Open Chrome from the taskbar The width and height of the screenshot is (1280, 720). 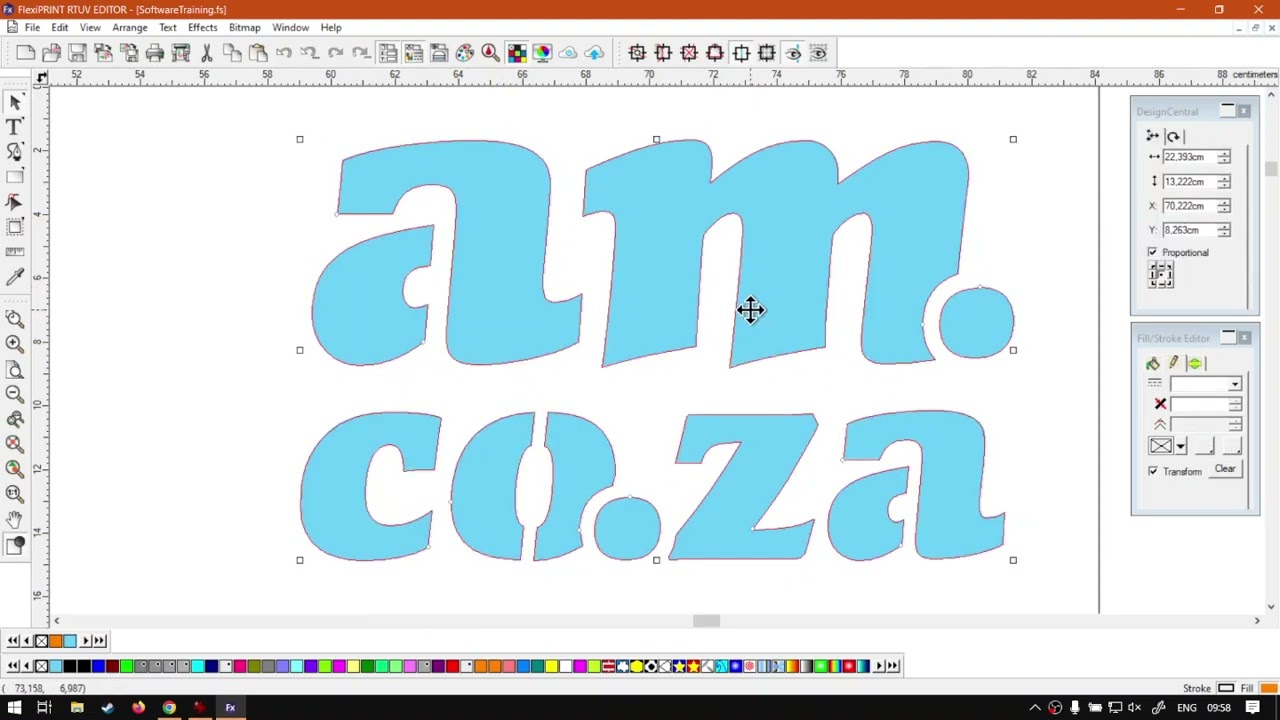pos(169,708)
